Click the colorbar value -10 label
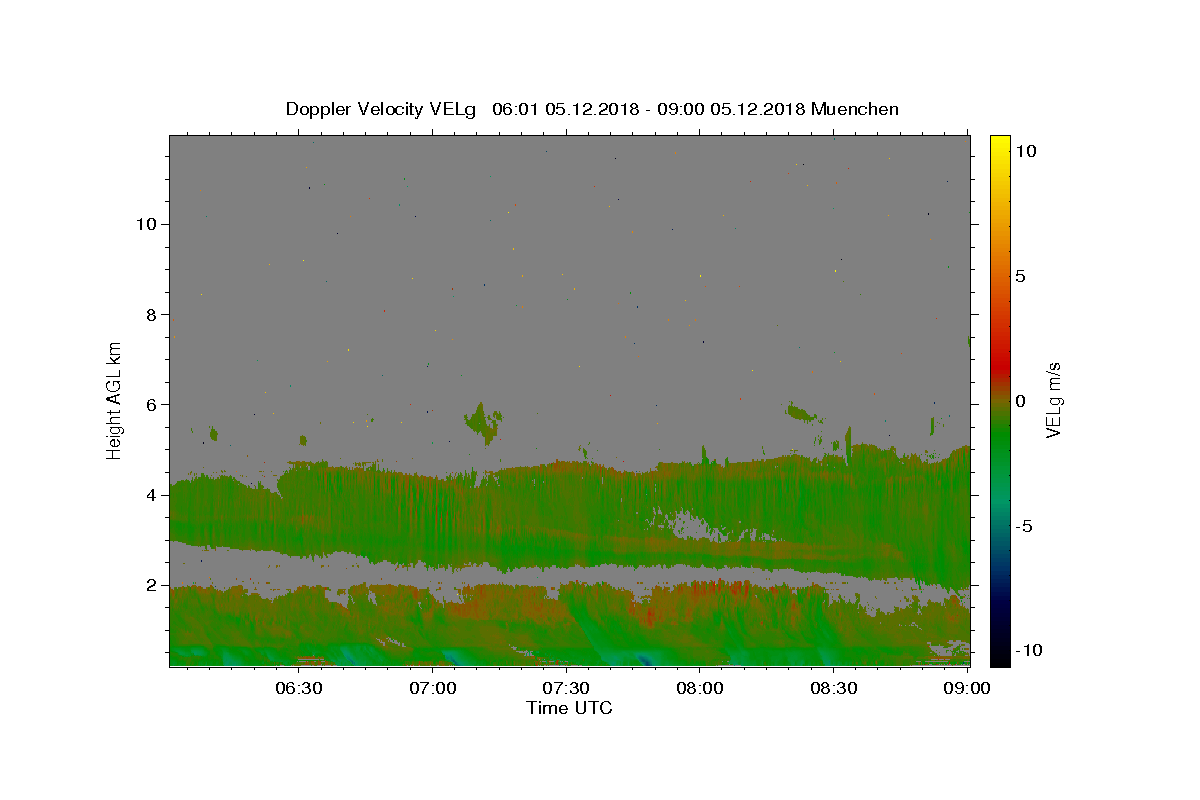 (1027, 651)
